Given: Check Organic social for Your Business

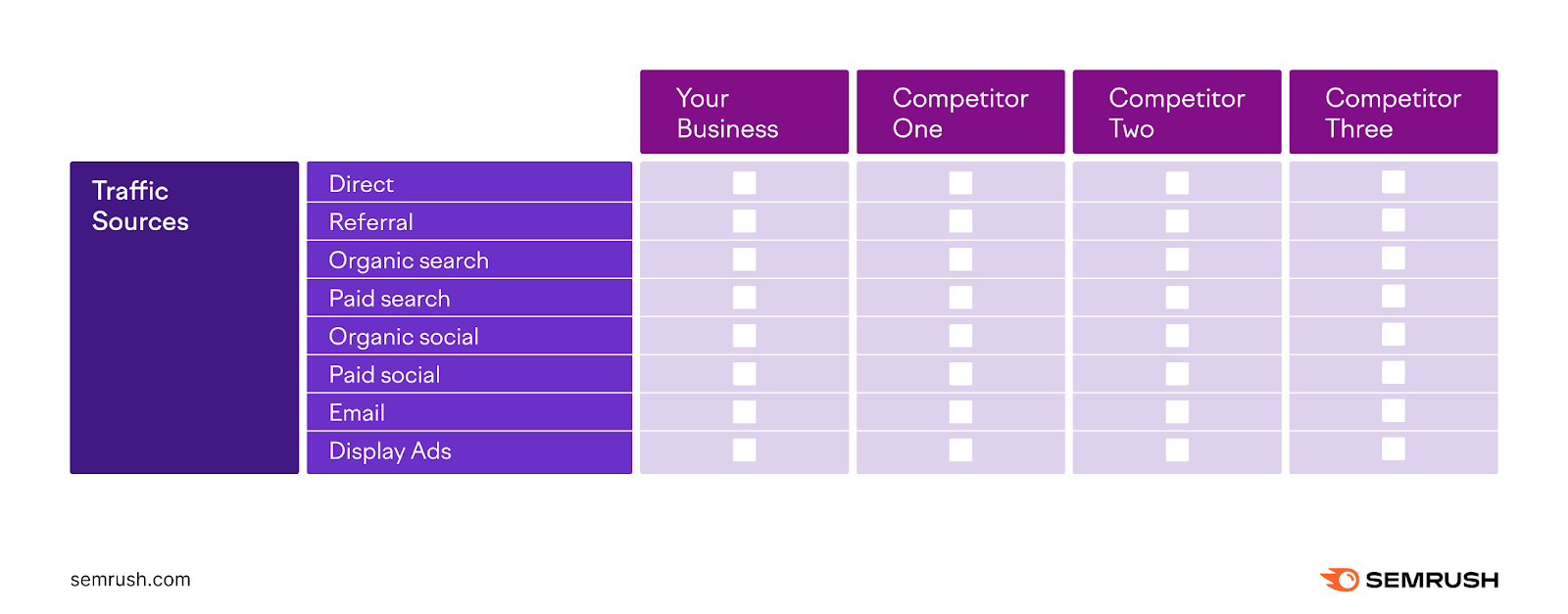Looking at the screenshot, I should (745, 336).
